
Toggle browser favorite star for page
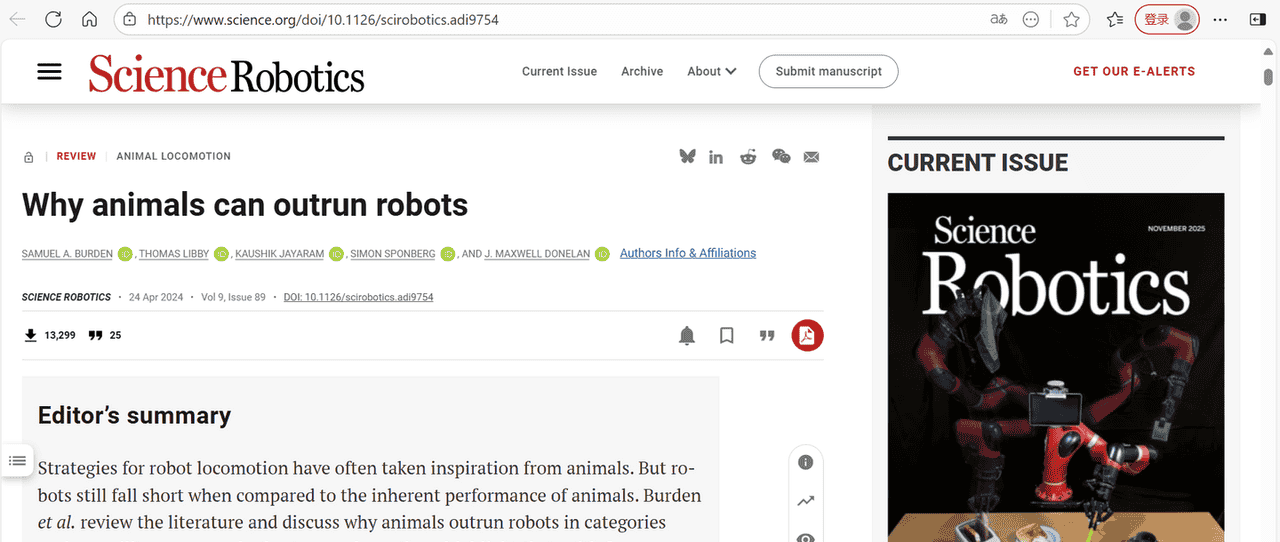click(x=1071, y=20)
